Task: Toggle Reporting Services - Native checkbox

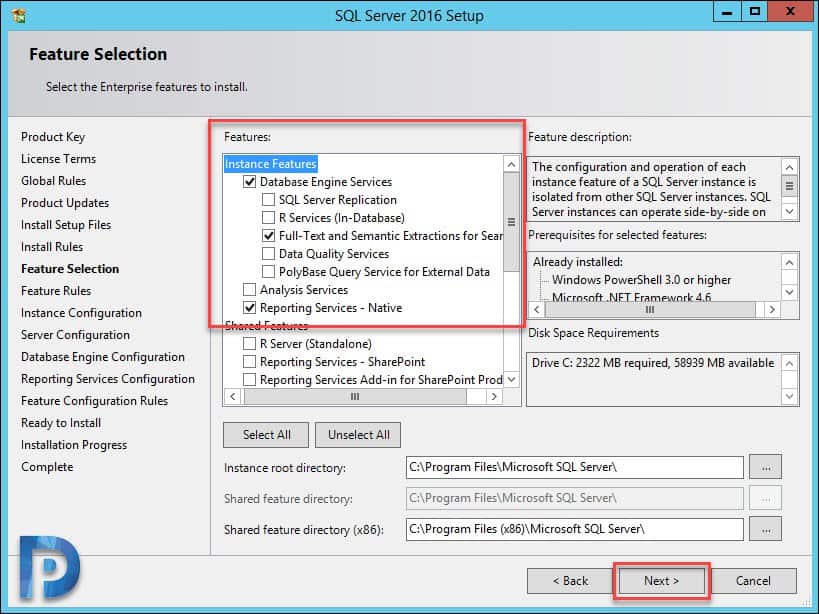Action: [250, 308]
